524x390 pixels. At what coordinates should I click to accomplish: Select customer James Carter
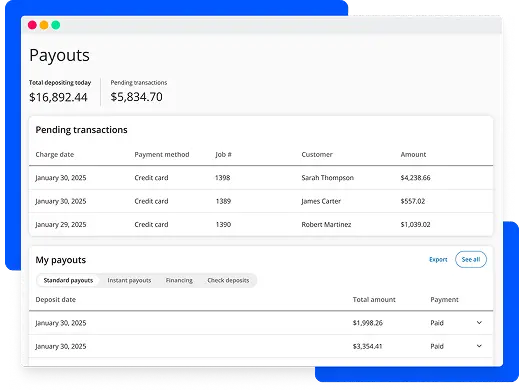click(x=321, y=201)
